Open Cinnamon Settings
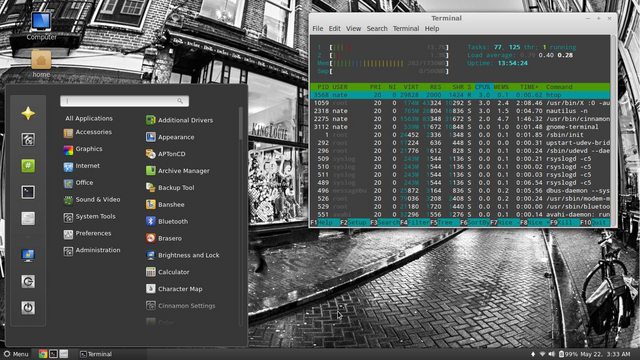The height and width of the screenshot is (360, 640). click(181, 306)
